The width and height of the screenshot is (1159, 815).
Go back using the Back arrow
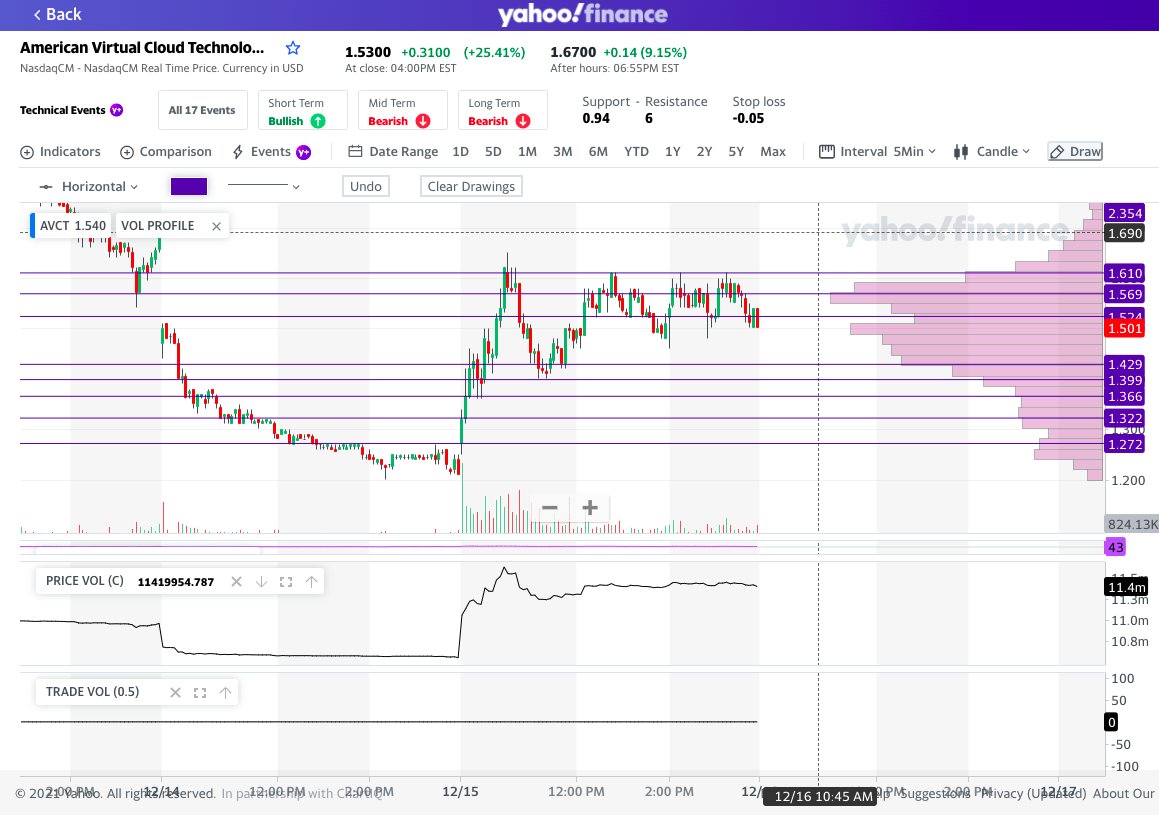click(x=57, y=14)
